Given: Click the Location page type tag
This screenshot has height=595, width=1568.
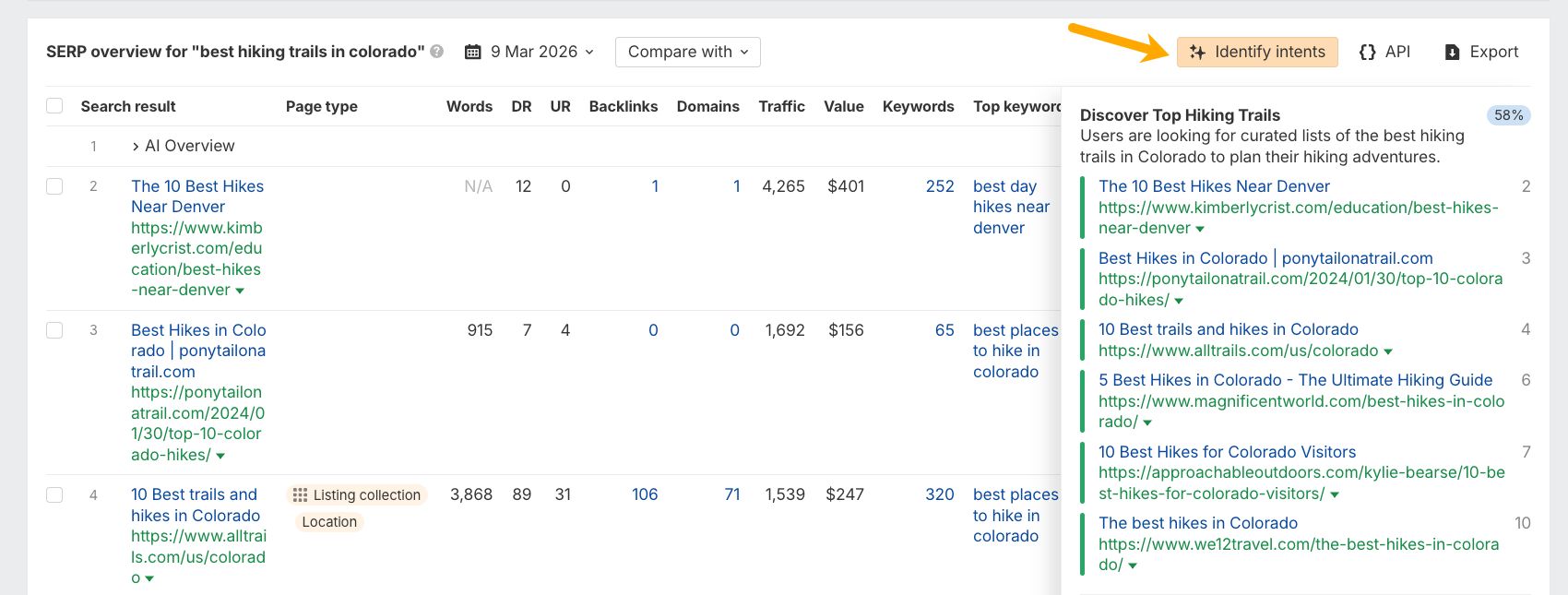Looking at the screenshot, I should click(x=329, y=522).
